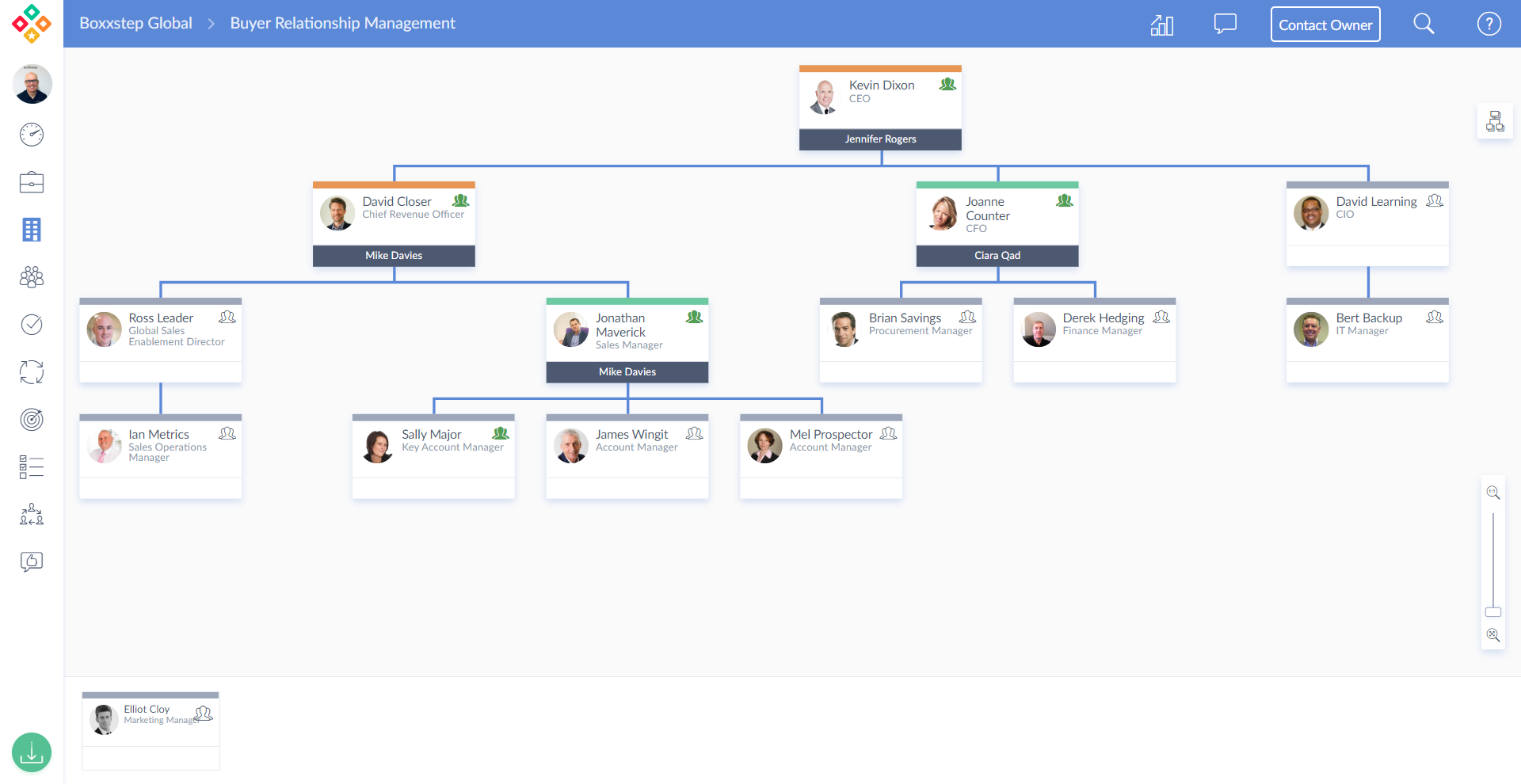Open the comments chat bubble icon

tap(1225, 24)
